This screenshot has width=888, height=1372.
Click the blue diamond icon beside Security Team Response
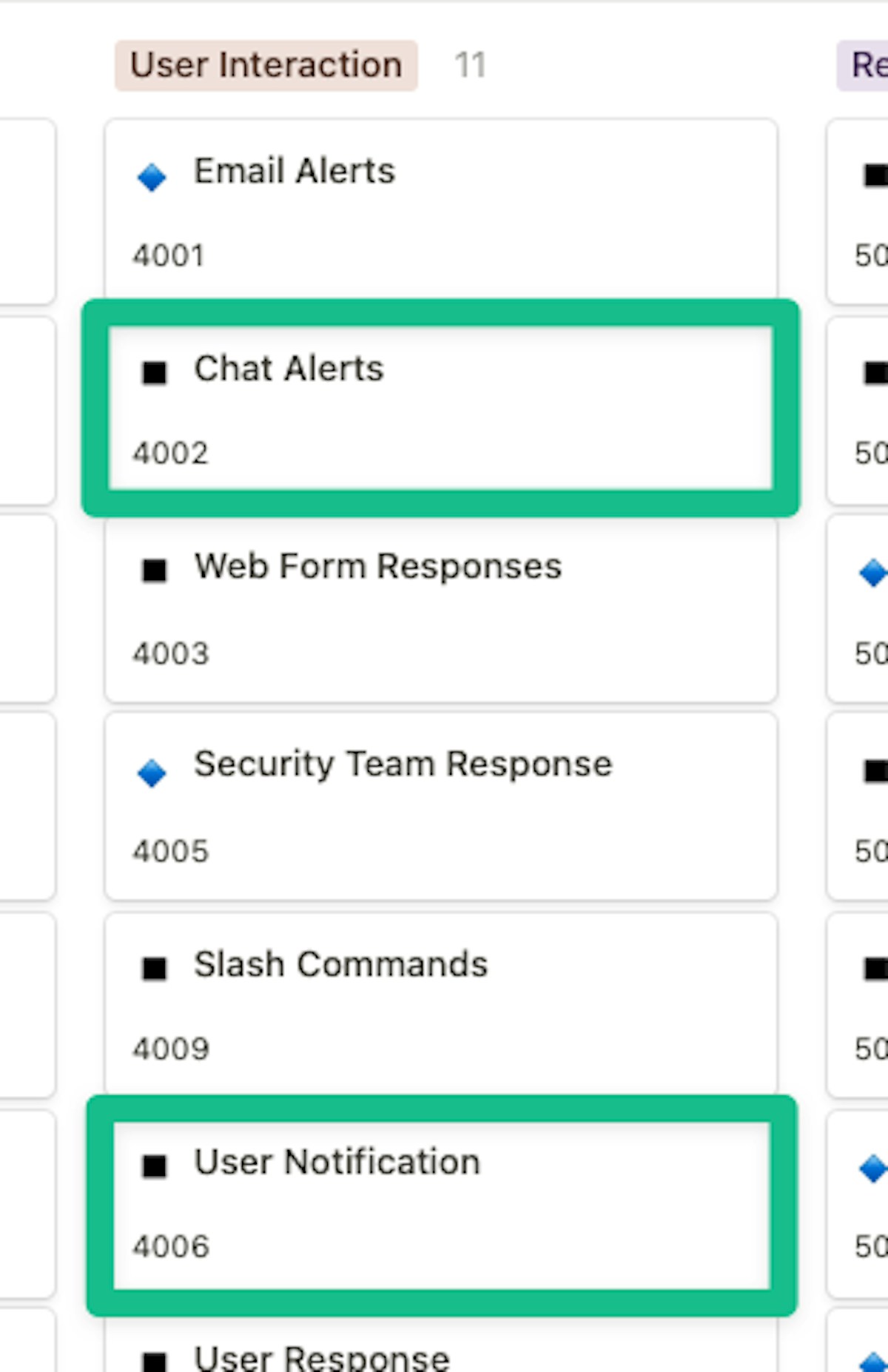[152, 773]
